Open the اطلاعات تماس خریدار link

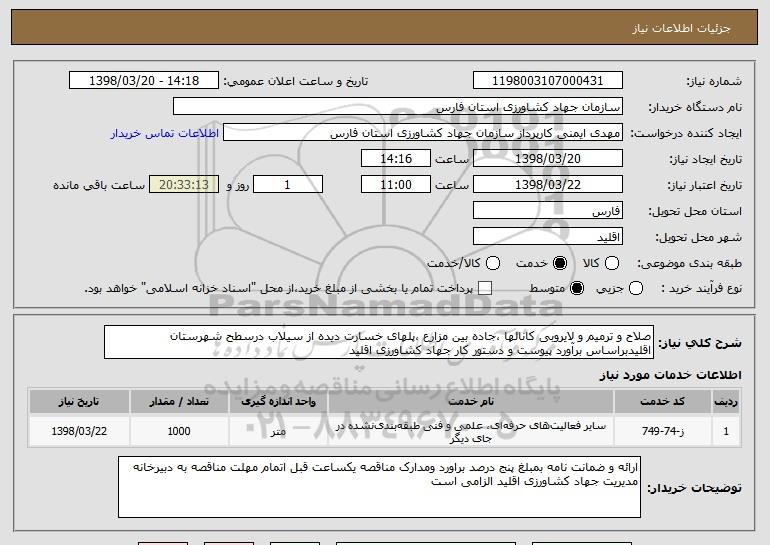pyautogui.click(x=165, y=134)
